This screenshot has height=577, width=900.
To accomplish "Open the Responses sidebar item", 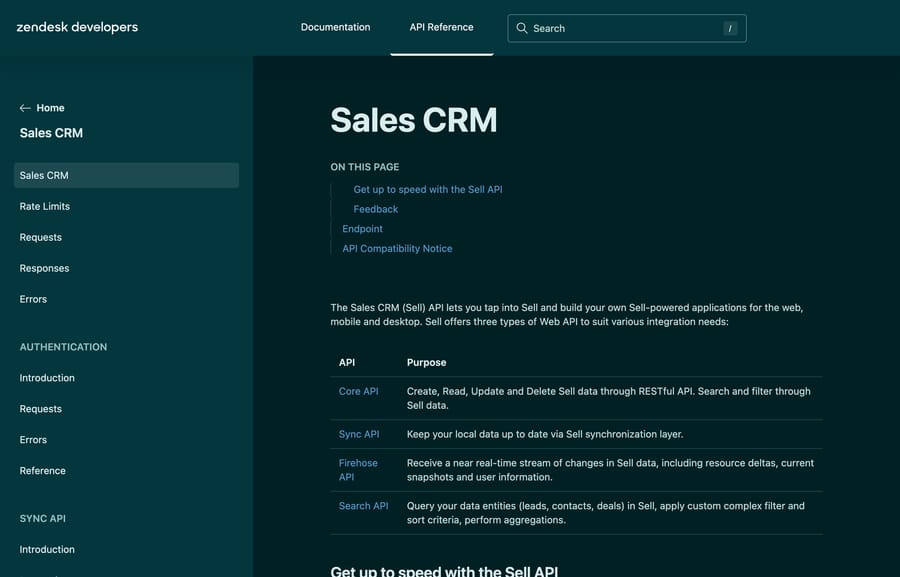I will coord(44,268).
